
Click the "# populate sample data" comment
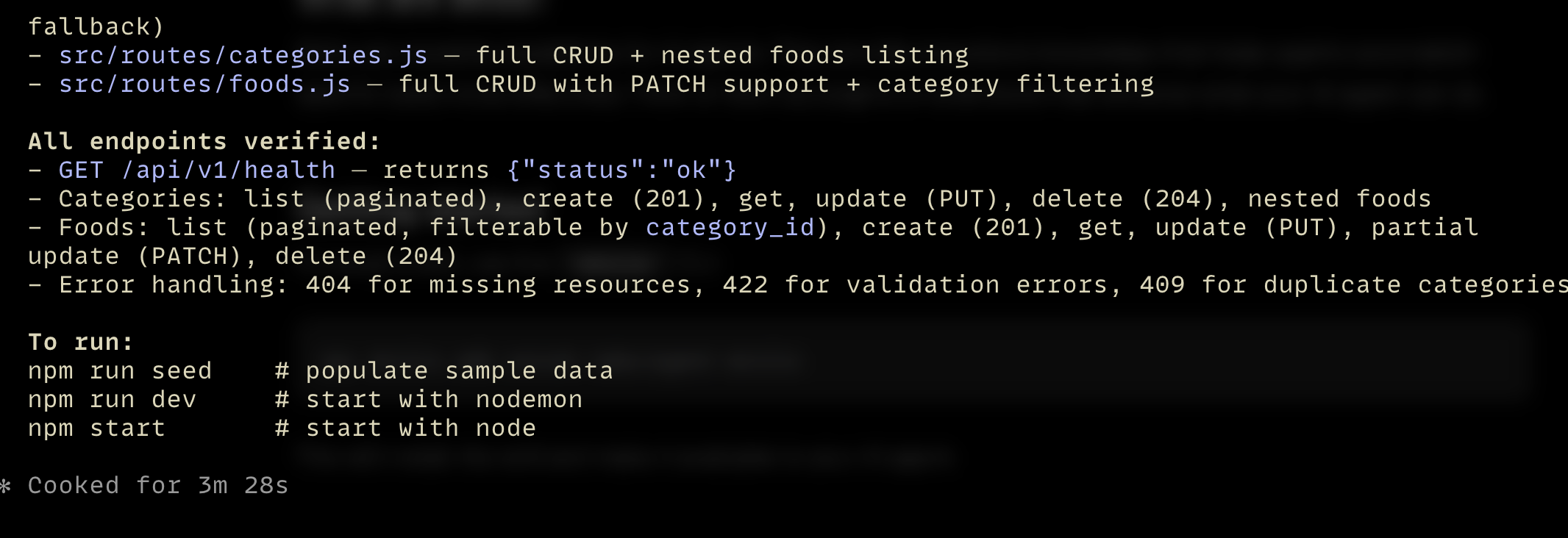click(x=443, y=371)
